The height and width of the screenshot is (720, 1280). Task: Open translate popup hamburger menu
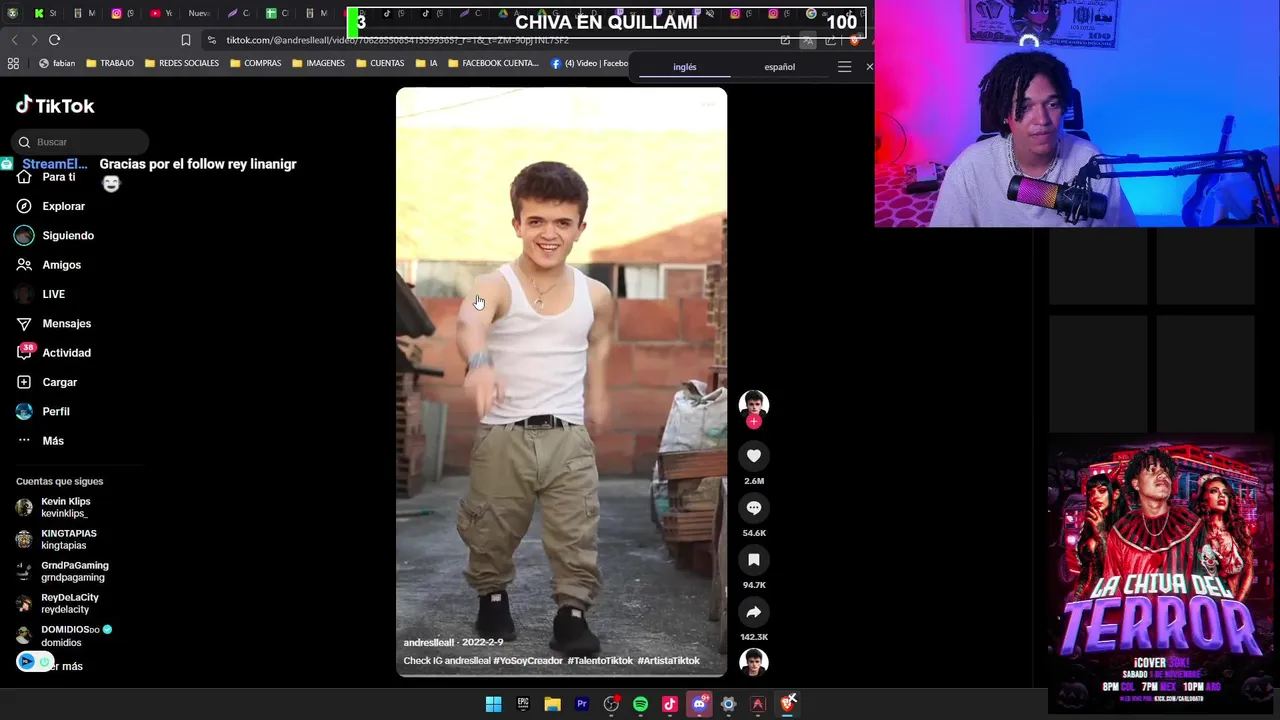pyautogui.click(x=844, y=67)
